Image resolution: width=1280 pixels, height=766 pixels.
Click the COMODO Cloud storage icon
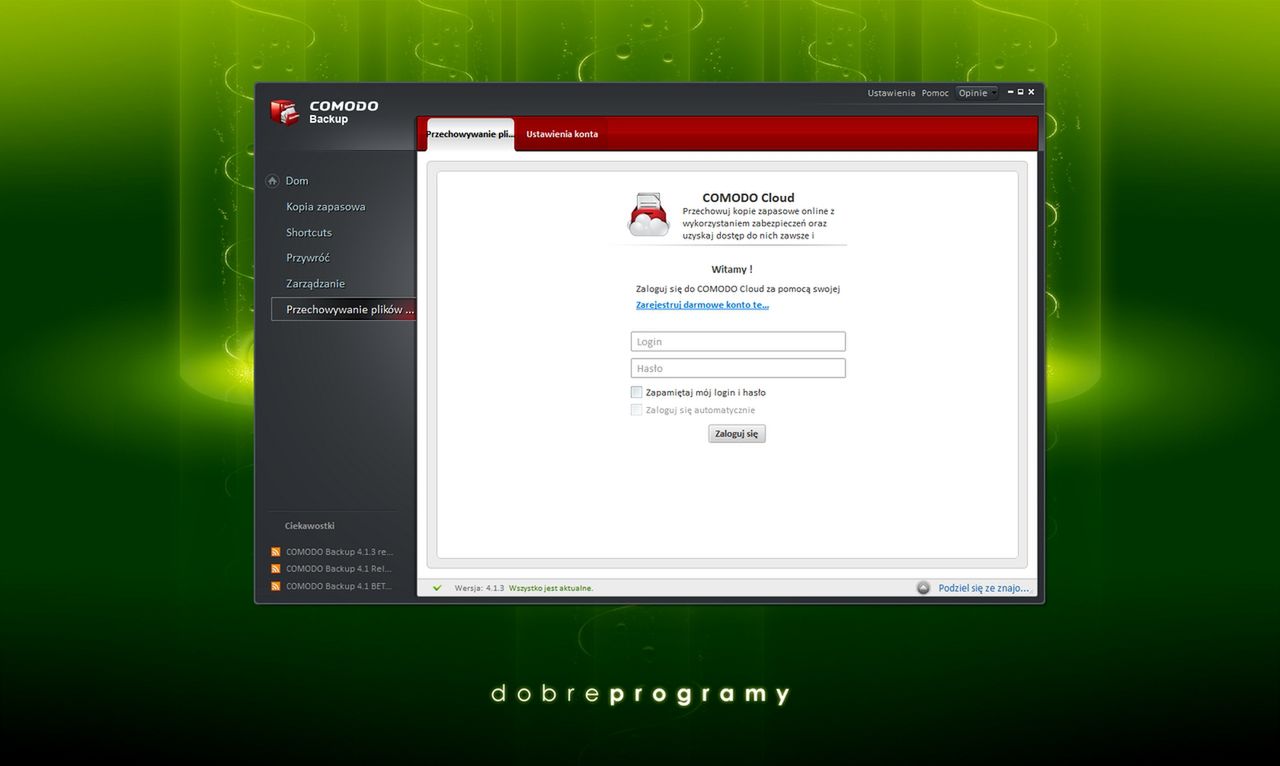[649, 215]
